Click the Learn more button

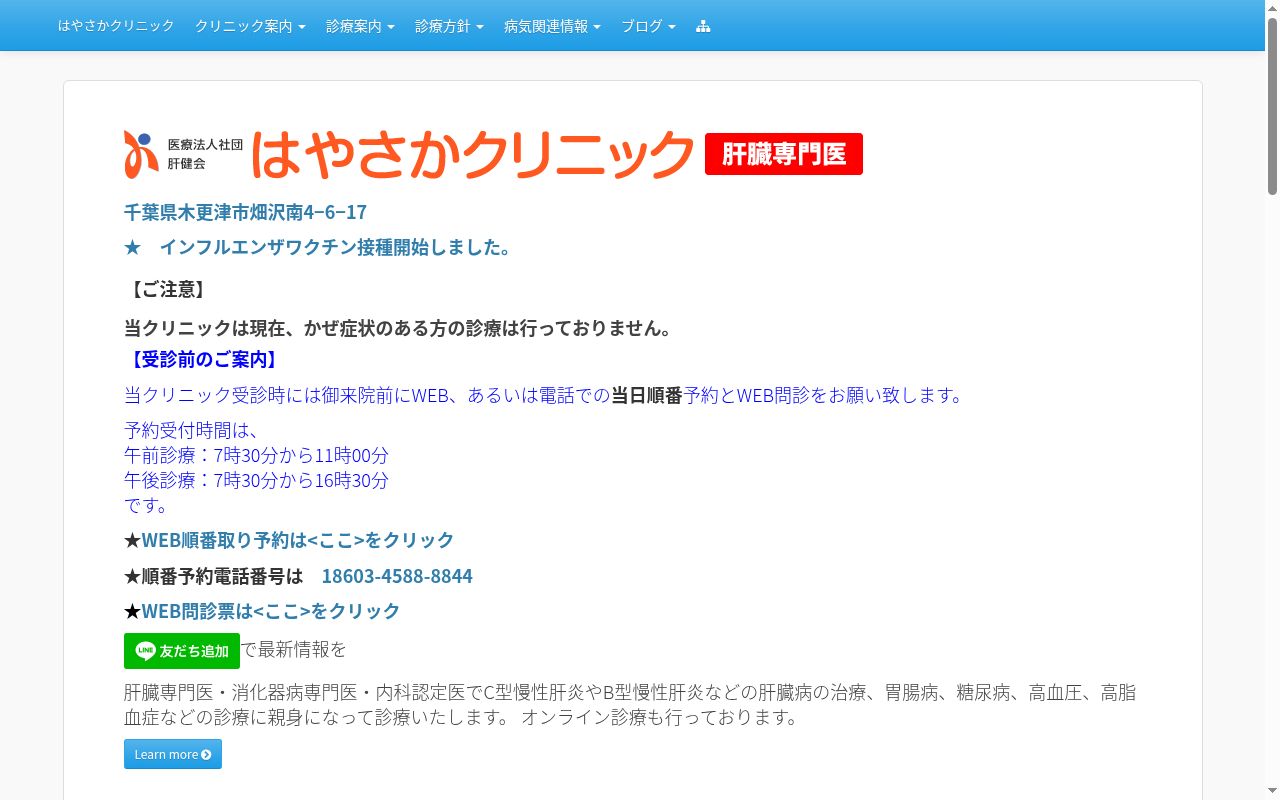tap(173, 754)
